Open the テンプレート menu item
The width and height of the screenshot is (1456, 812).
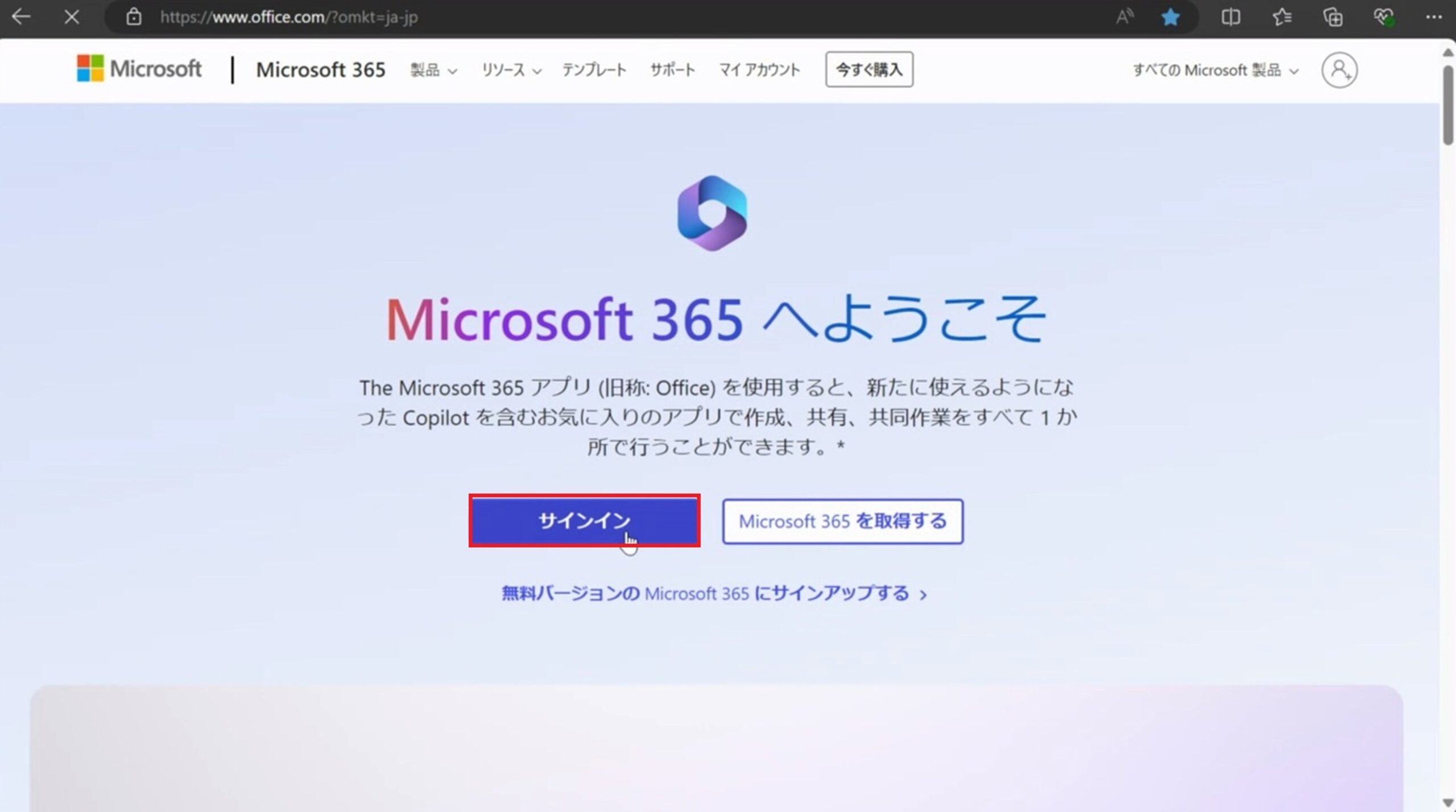(594, 70)
